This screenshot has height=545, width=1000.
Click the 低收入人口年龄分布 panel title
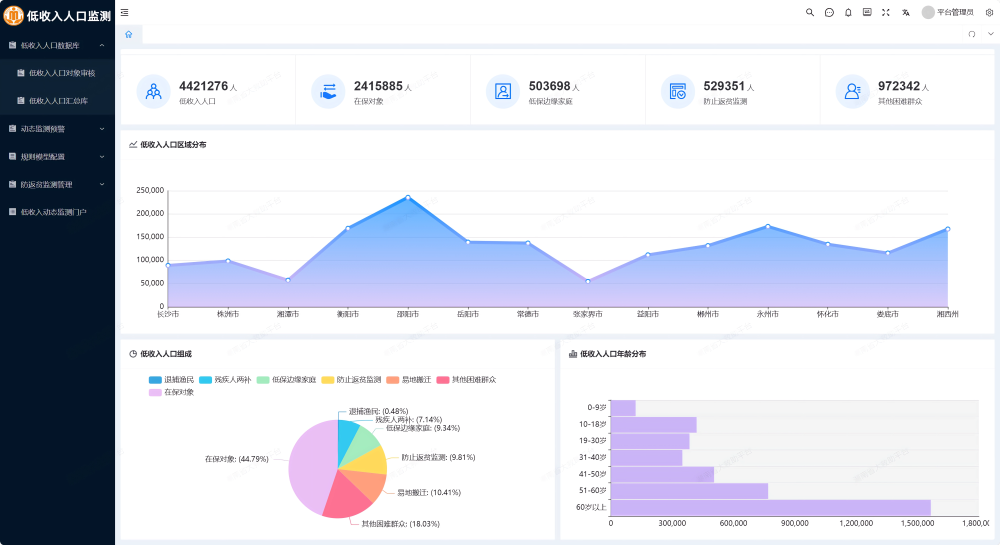612,354
